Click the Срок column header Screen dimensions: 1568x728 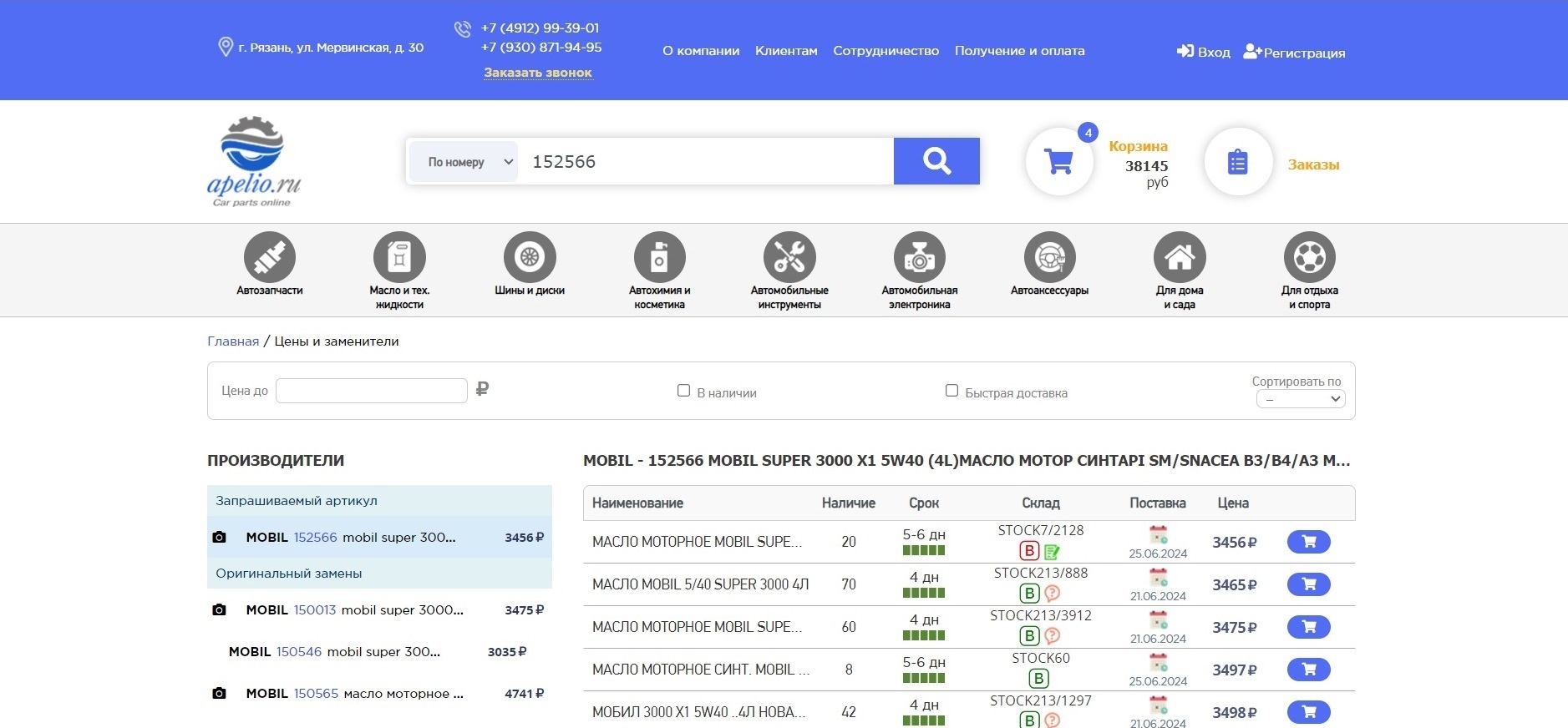pos(924,503)
